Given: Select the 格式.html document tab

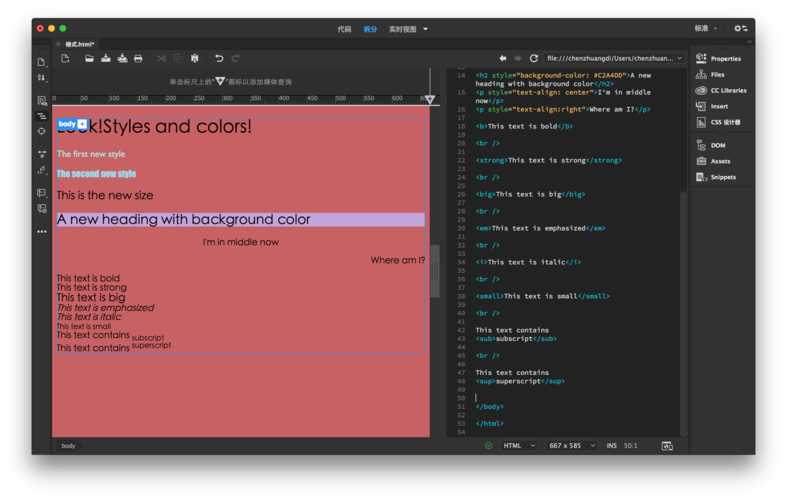Looking at the screenshot, I should point(79,45).
